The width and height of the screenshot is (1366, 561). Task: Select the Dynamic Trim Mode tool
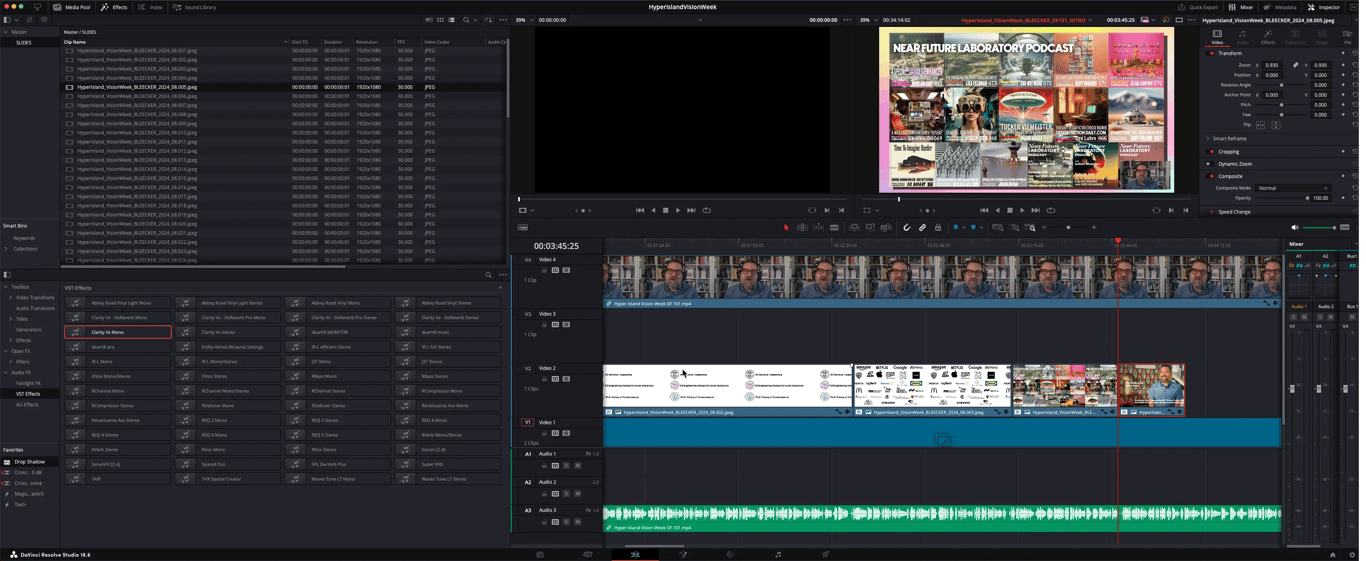pos(818,228)
